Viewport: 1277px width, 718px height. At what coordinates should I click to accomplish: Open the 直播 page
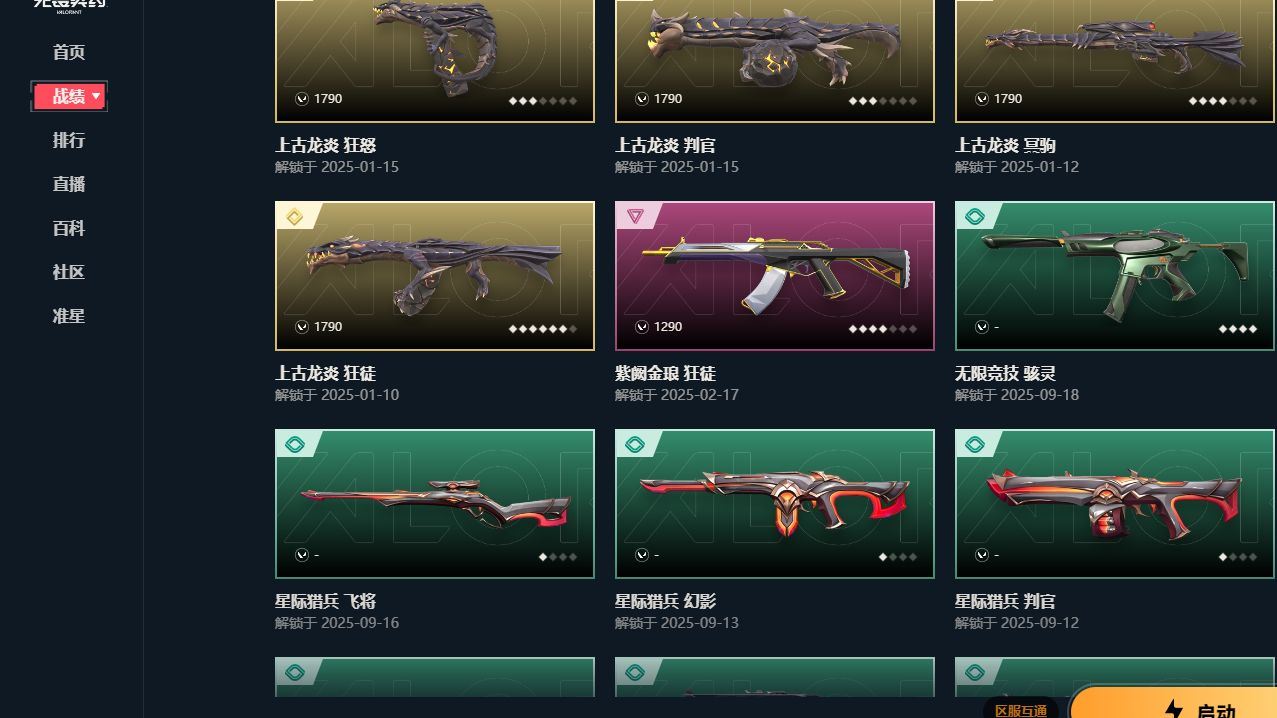click(x=69, y=184)
